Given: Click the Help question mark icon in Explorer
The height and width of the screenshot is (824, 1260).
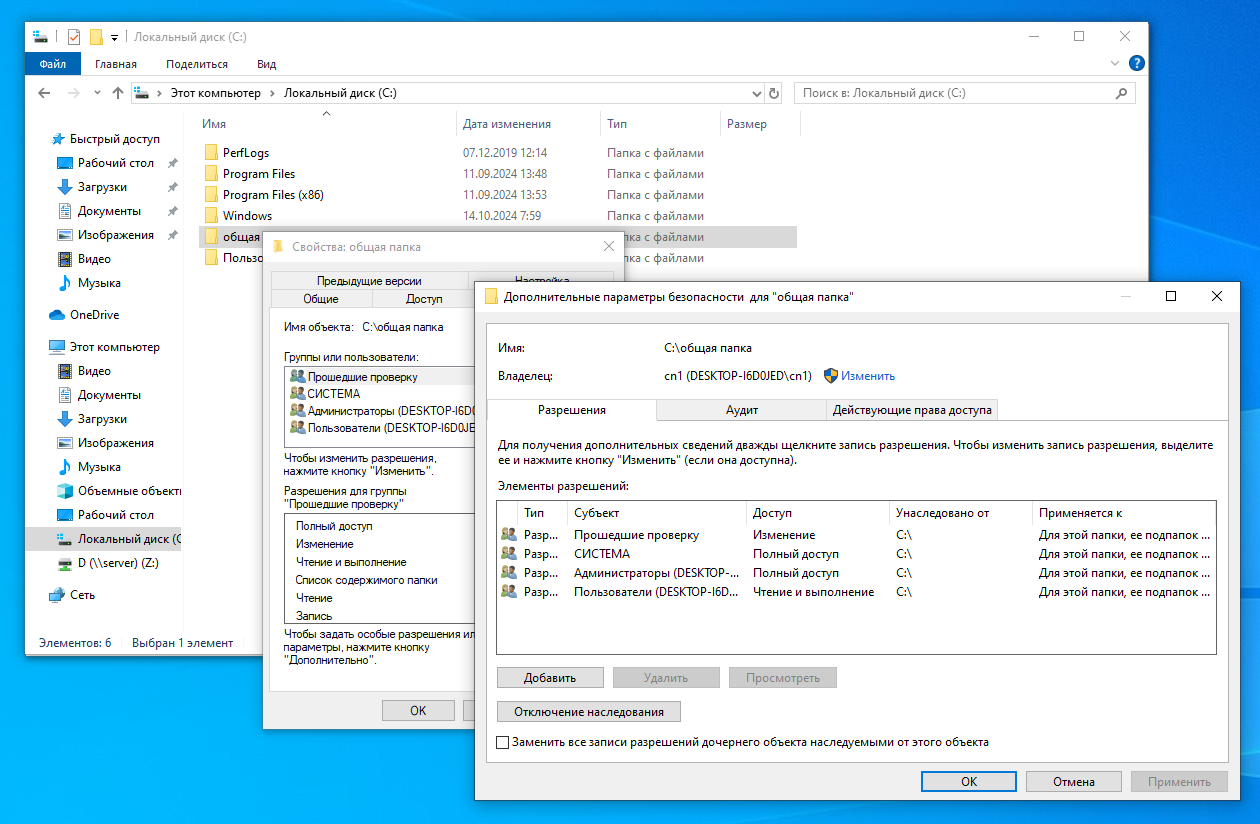Looking at the screenshot, I should coord(1136,63).
